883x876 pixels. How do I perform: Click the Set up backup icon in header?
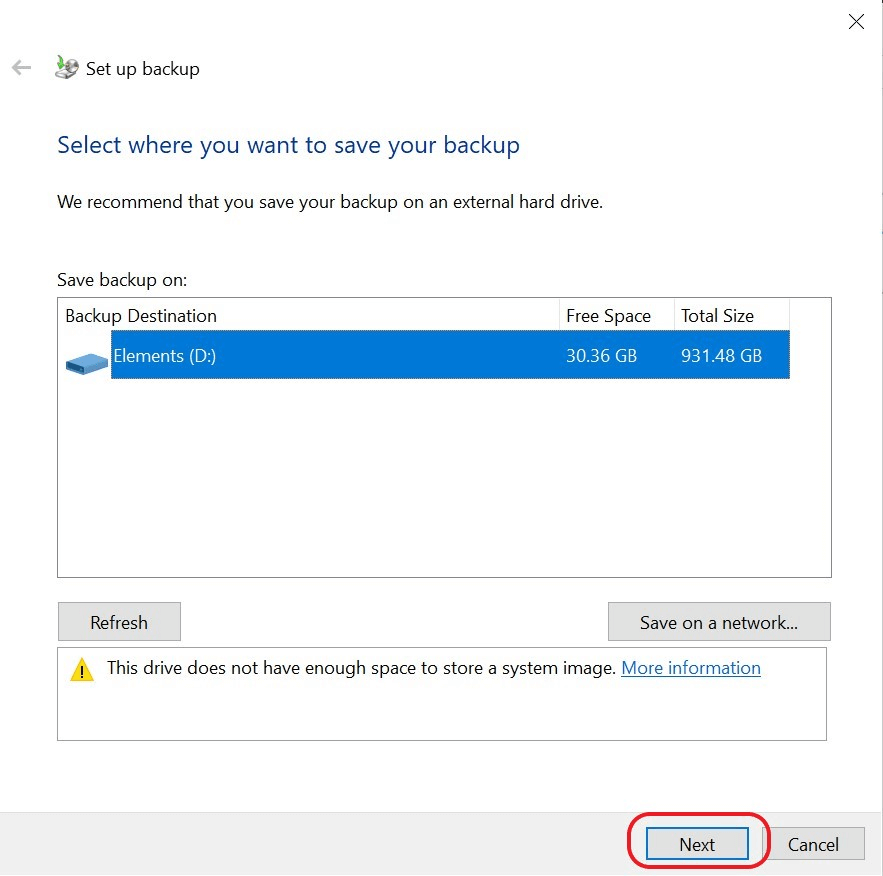coord(66,67)
